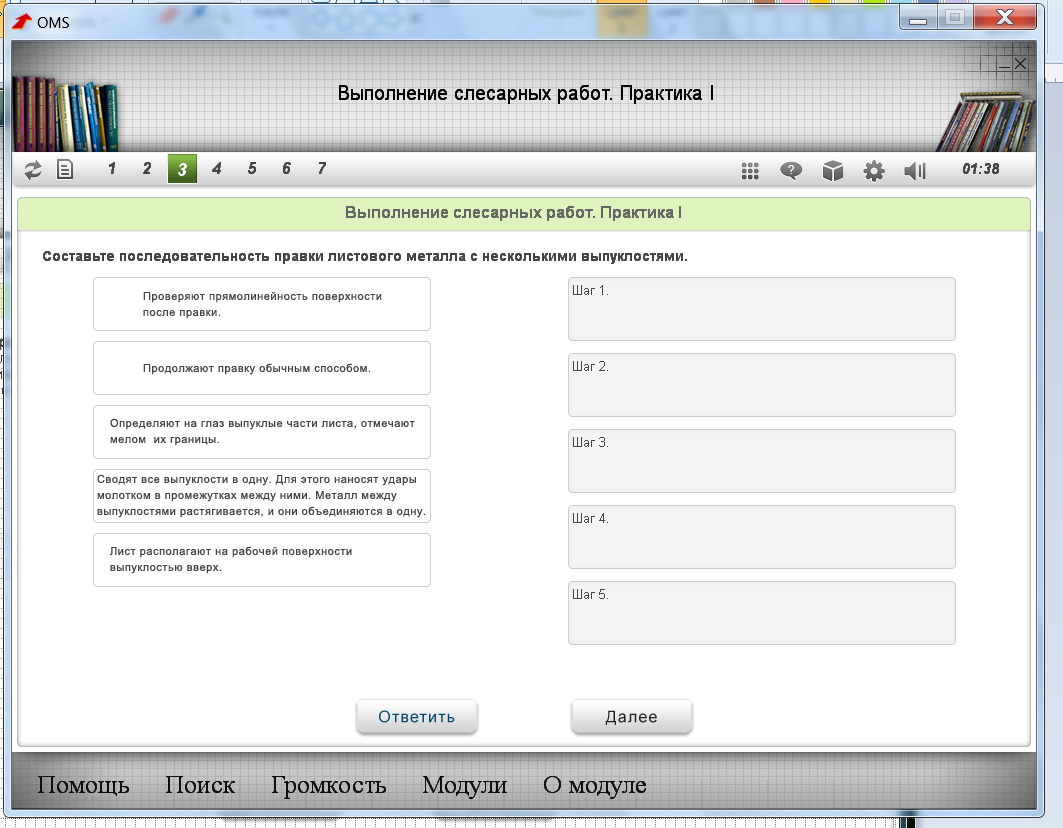Open the document list icon
This screenshot has height=828, width=1063.
pos(65,170)
